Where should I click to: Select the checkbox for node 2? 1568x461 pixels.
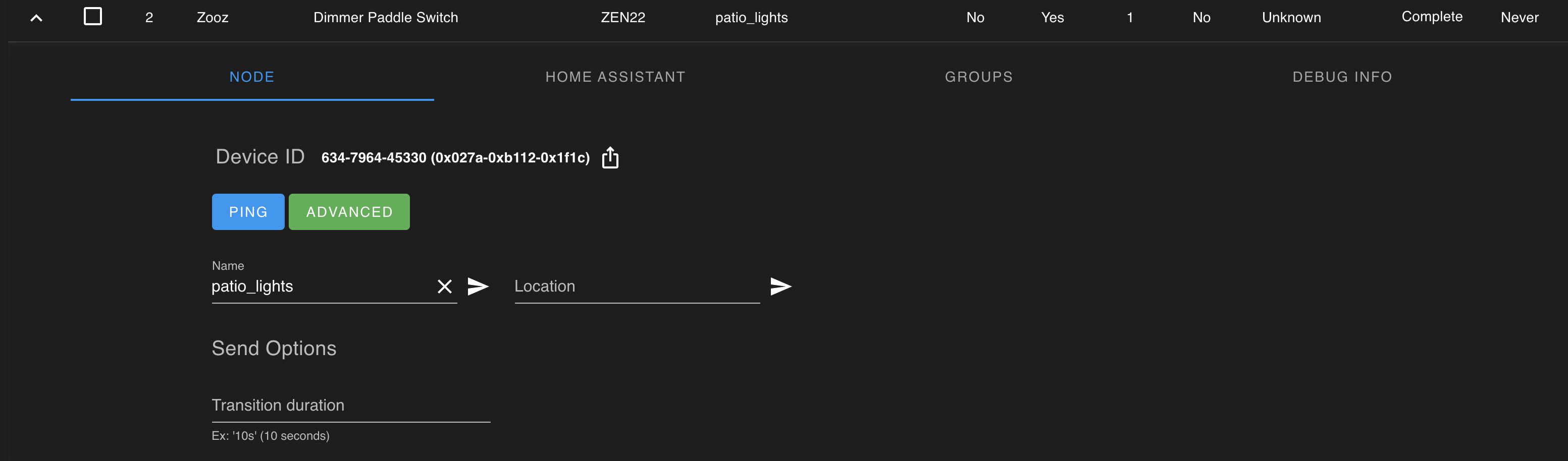pyautogui.click(x=92, y=16)
